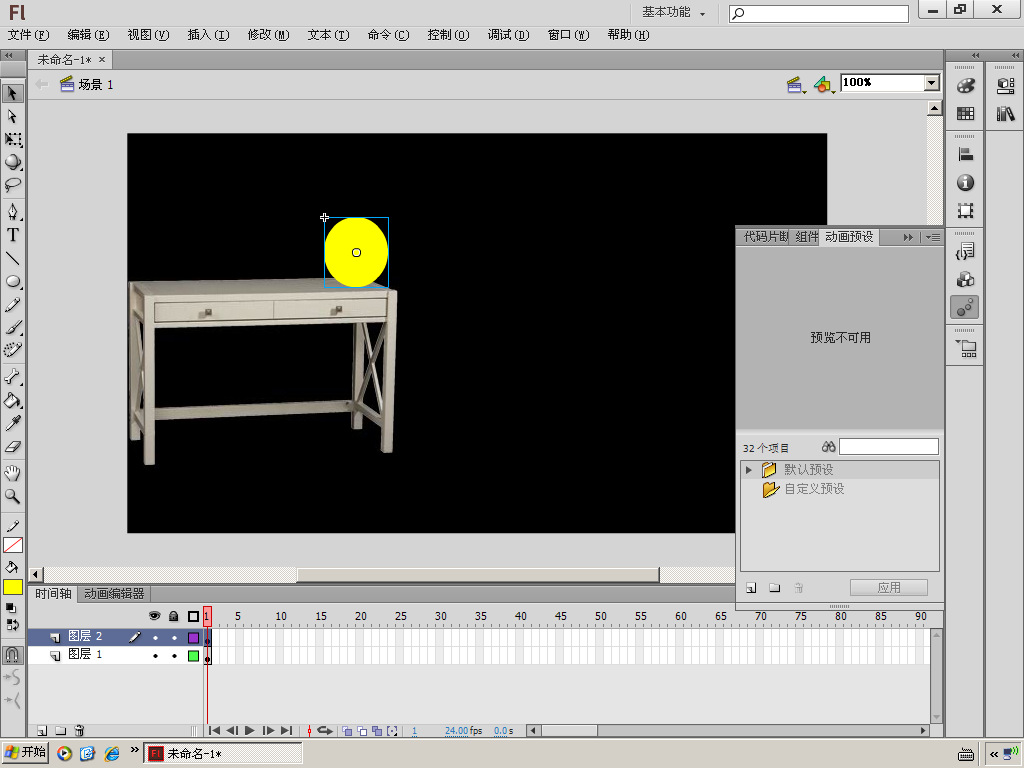This screenshot has width=1024, height=768.
Task: Pick the Eraser tool
Action: tap(13, 447)
